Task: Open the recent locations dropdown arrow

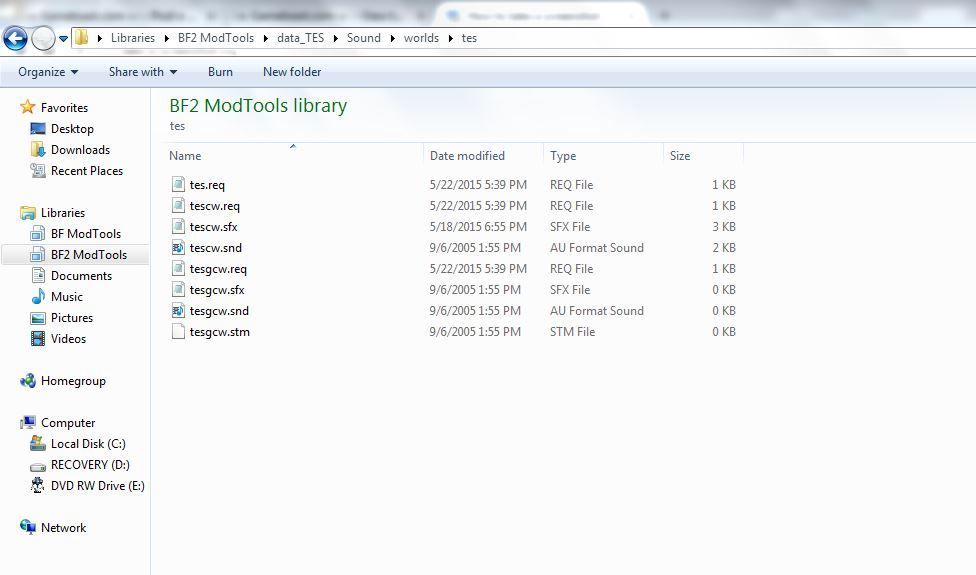Action: point(63,39)
